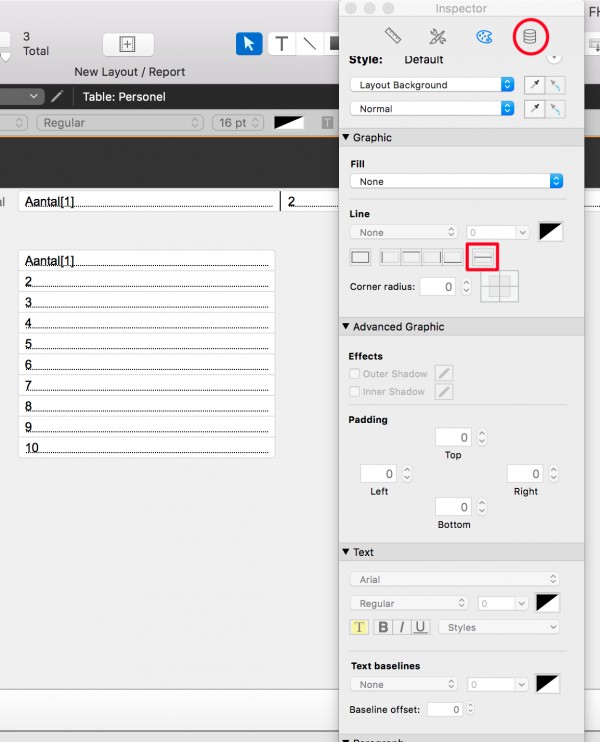
Task: Toggle Bold in the Text section
Action: pyautogui.click(x=383, y=627)
